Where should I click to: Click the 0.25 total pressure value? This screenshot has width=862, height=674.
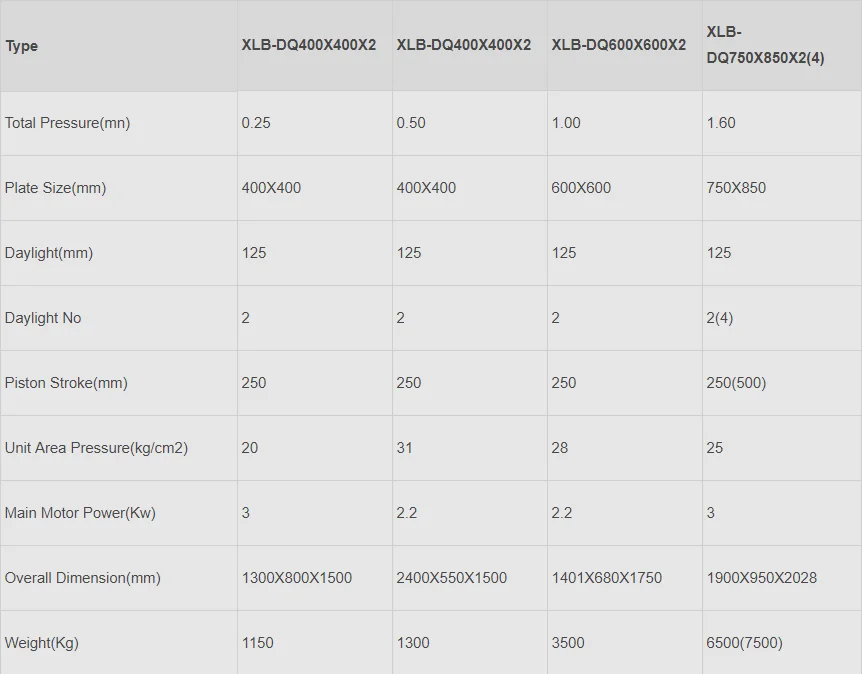[x=256, y=123]
